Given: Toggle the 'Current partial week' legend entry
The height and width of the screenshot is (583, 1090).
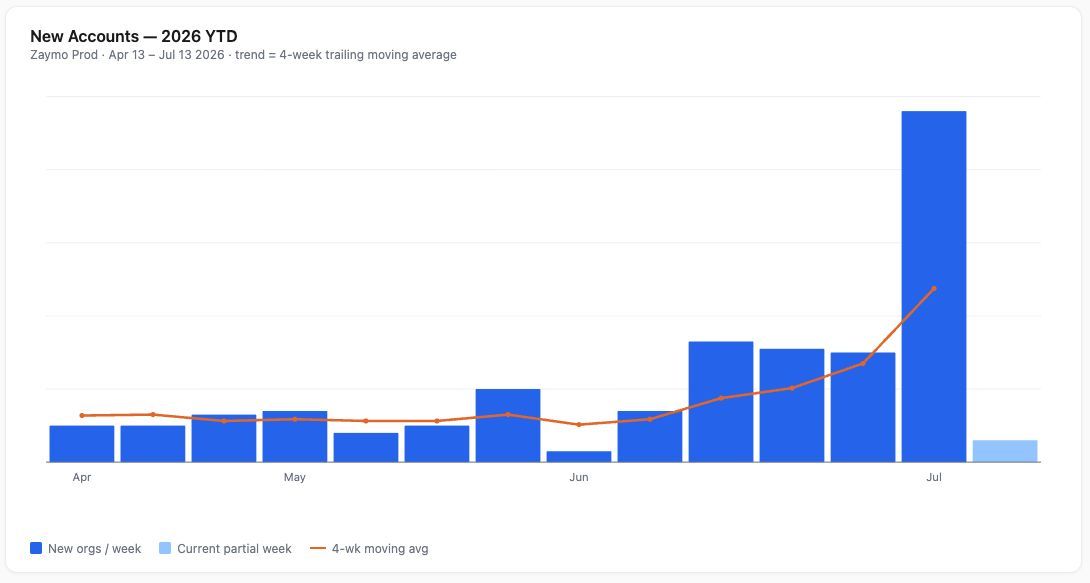Looking at the screenshot, I should point(225,548).
